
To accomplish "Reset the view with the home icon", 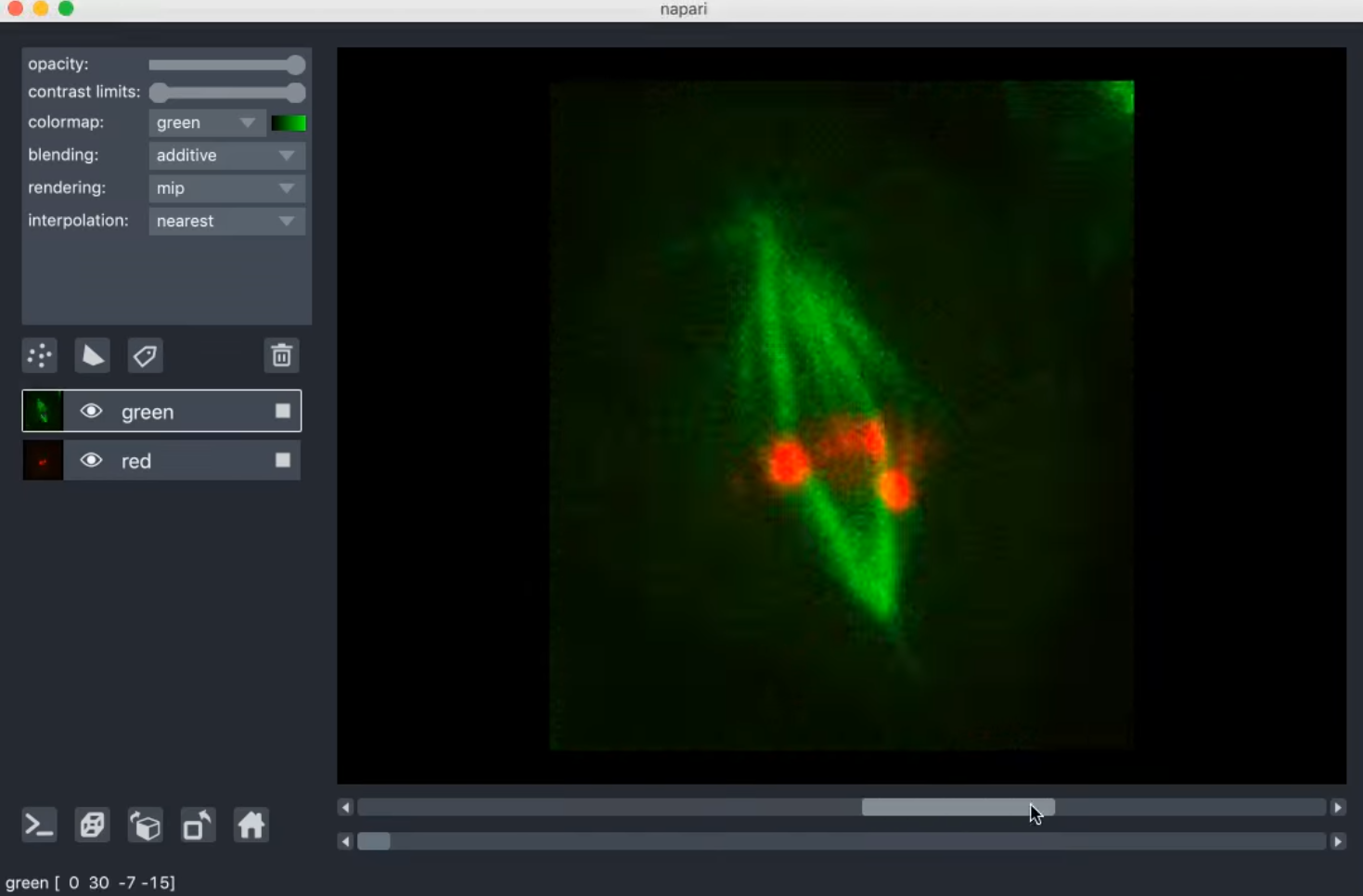I will 250,825.
